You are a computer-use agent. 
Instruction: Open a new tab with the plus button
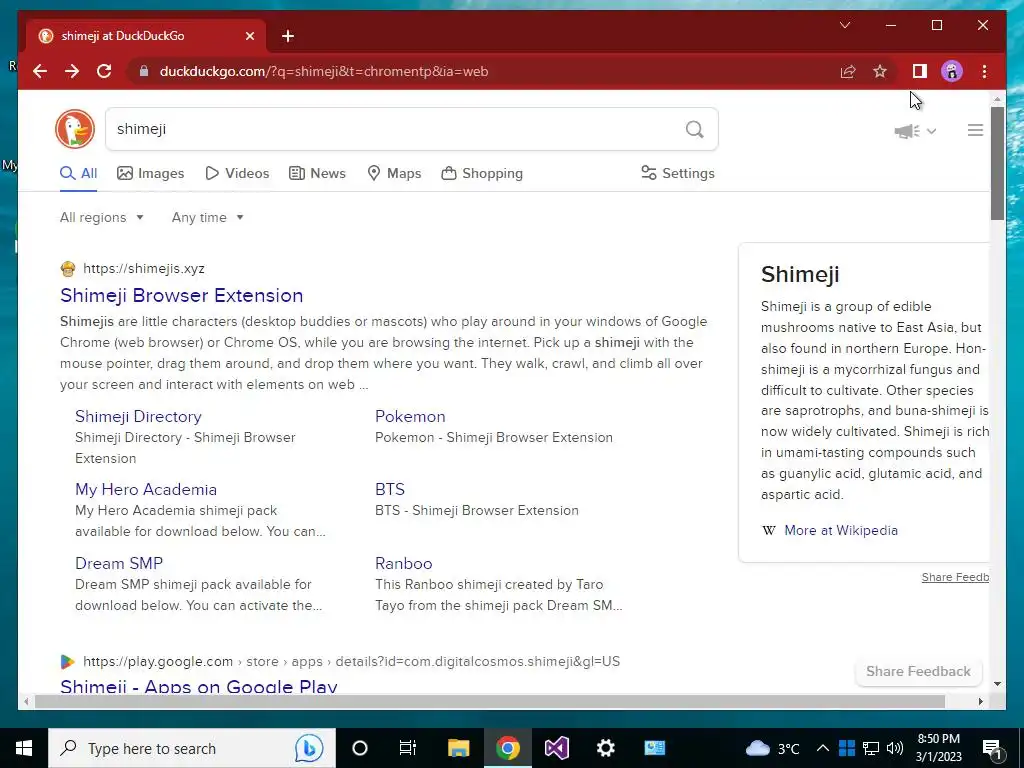288,36
